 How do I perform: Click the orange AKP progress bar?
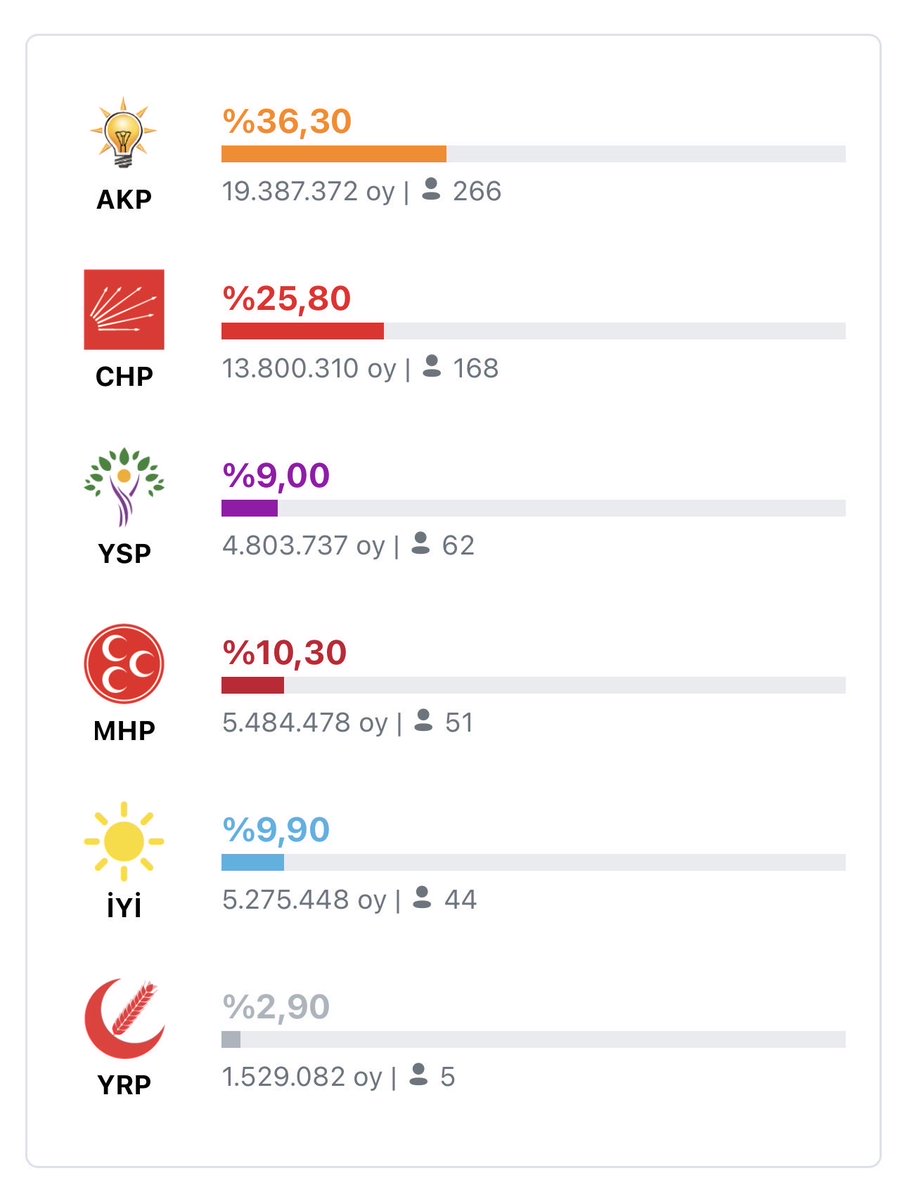[333, 154]
